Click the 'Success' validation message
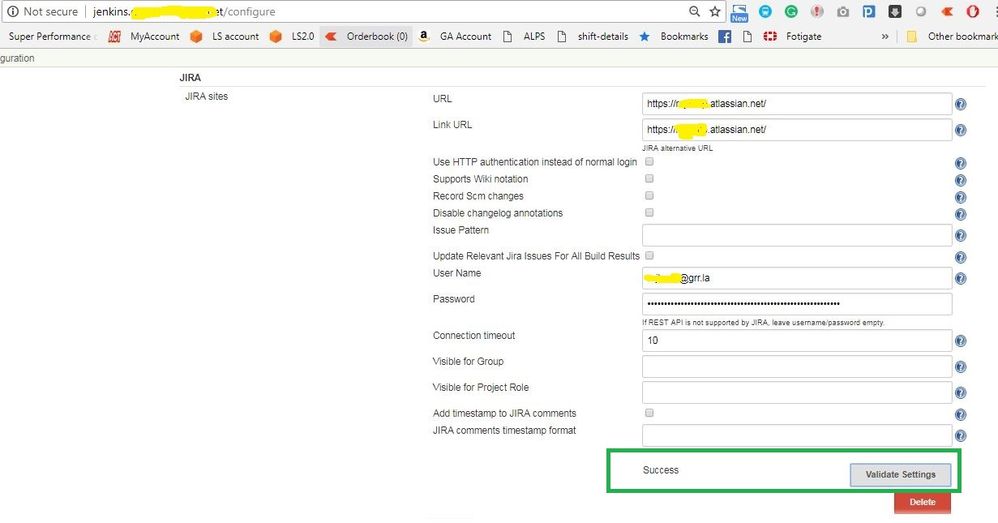 pos(661,470)
